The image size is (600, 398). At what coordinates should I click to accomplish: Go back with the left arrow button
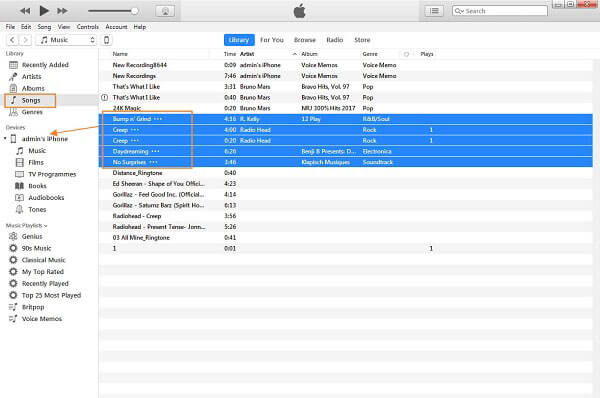(12, 40)
